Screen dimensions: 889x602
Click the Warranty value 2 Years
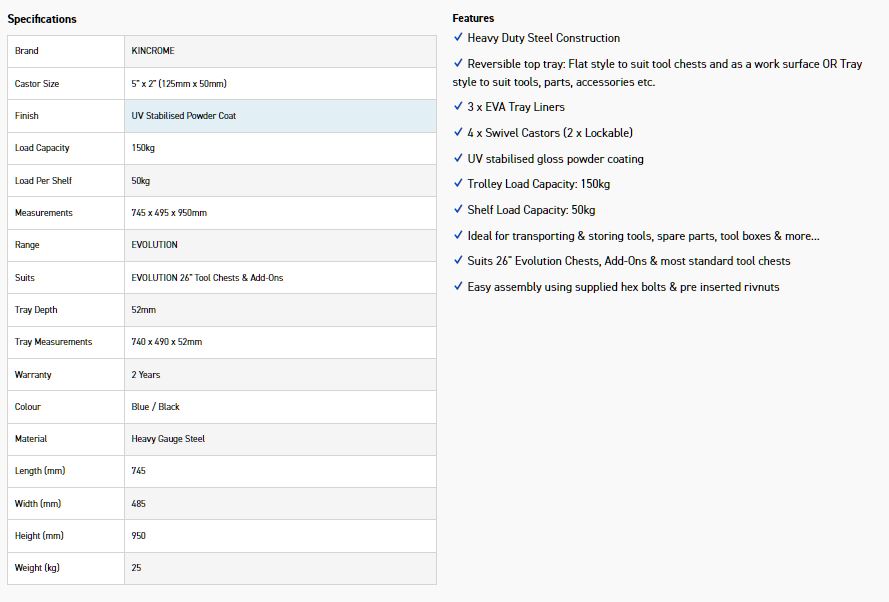[x=146, y=375]
